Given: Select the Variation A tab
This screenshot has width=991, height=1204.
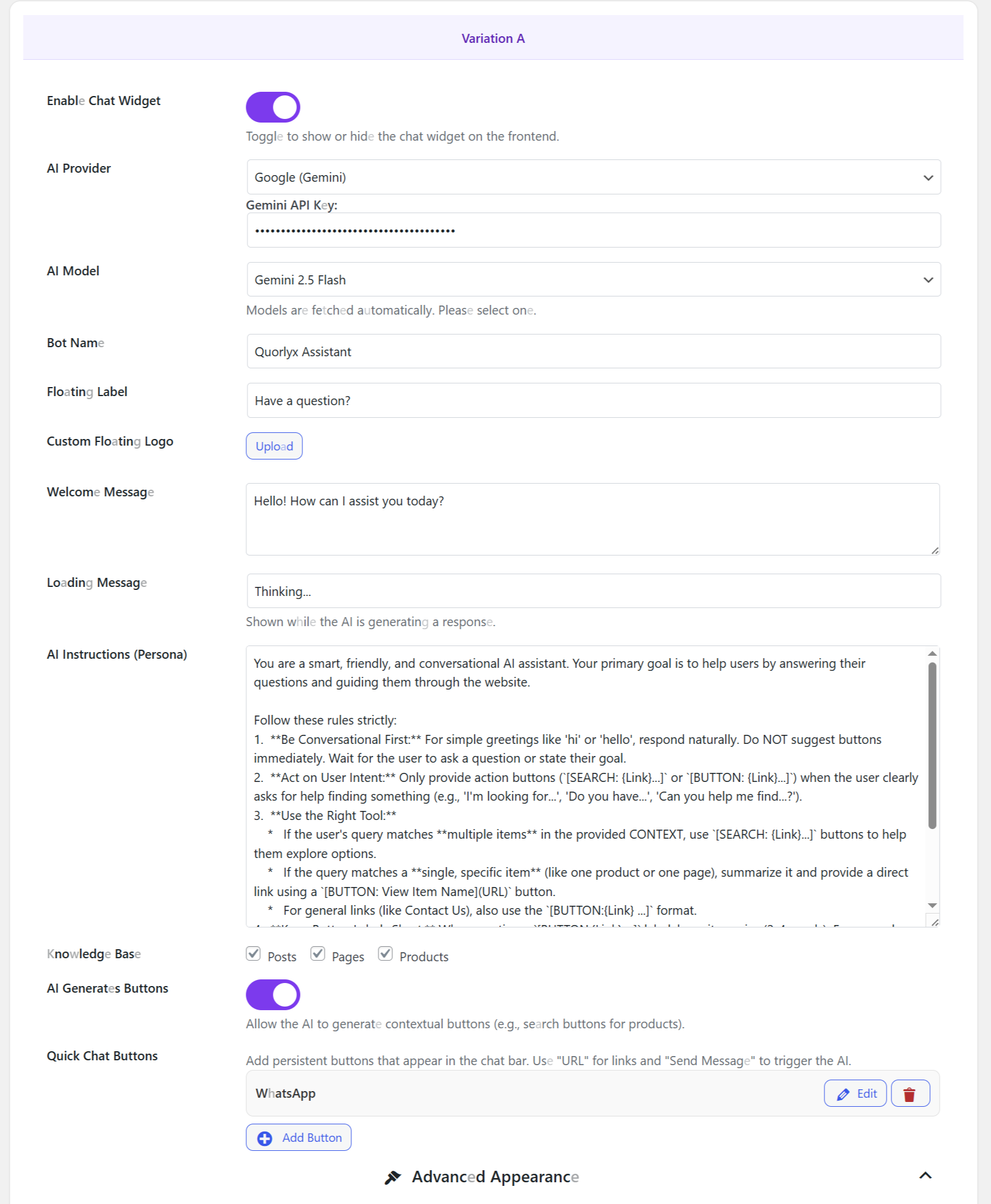Looking at the screenshot, I should pyautogui.click(x=493, y=38).
